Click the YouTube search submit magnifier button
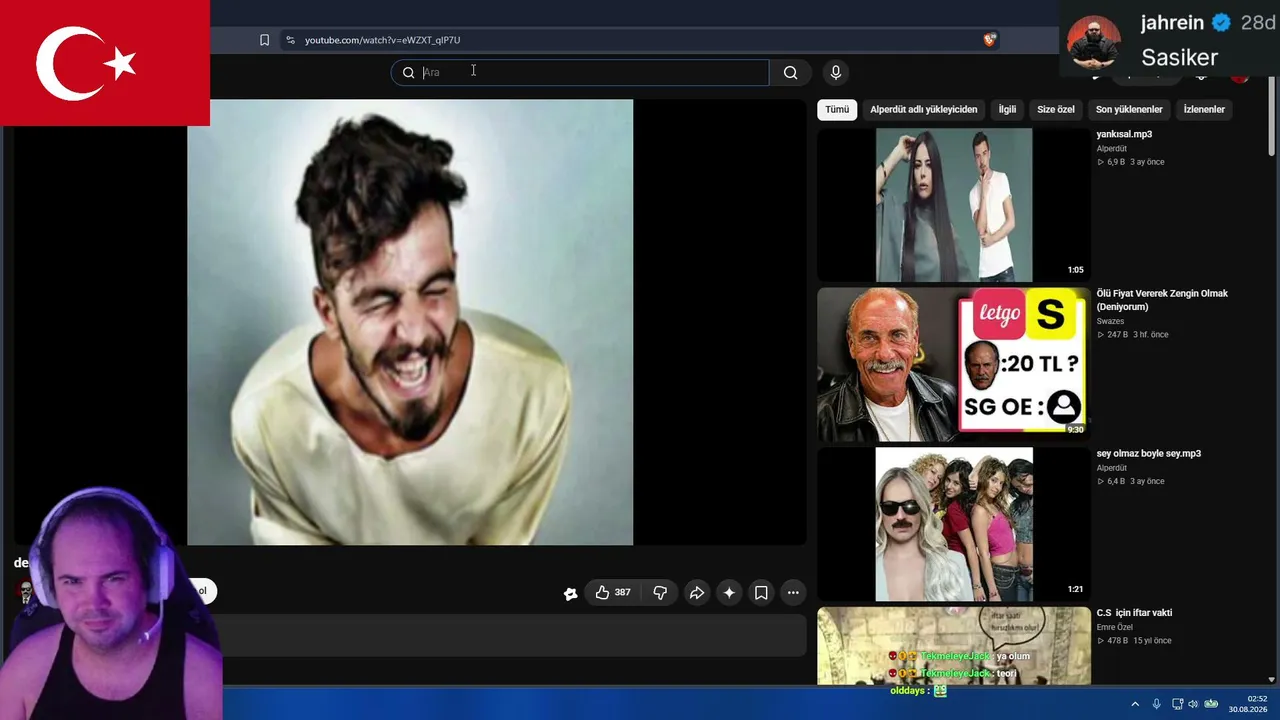 790,72
